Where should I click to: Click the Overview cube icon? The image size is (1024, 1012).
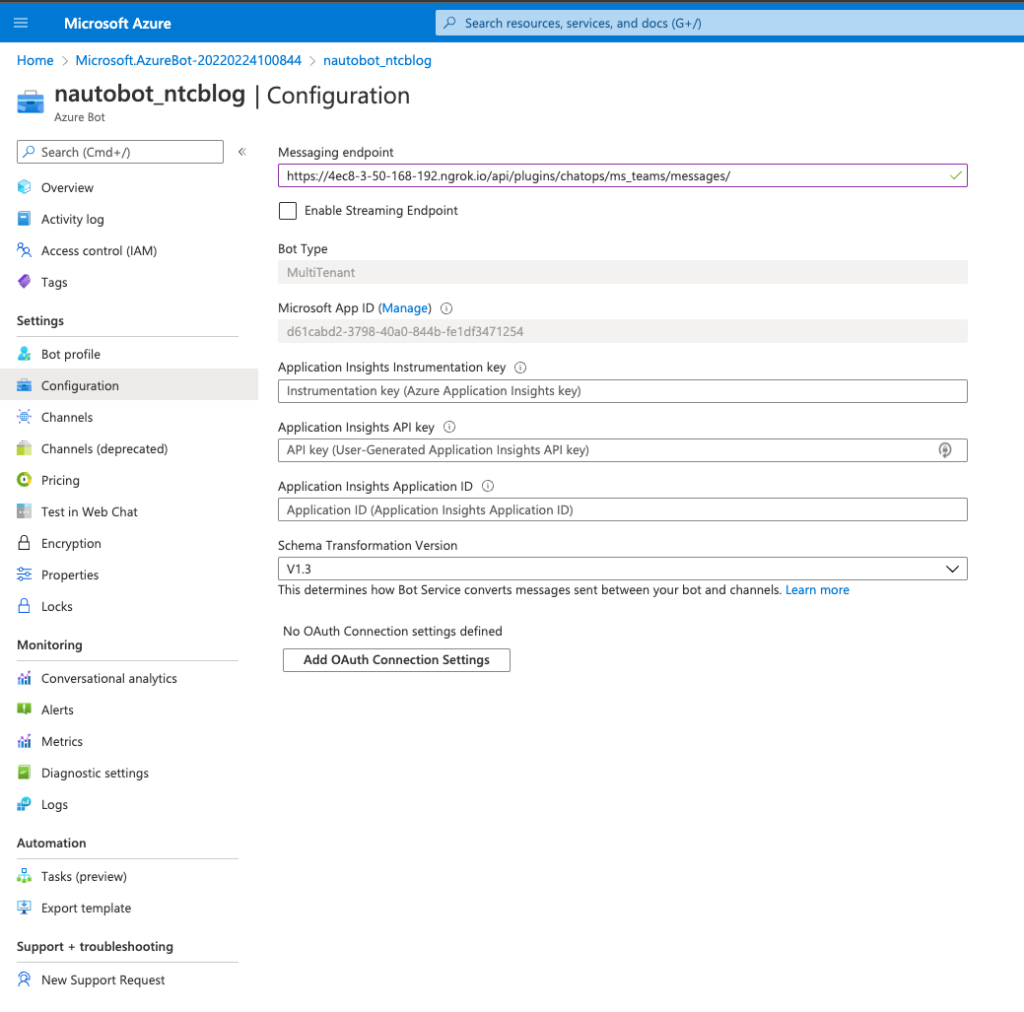point(24,187)
